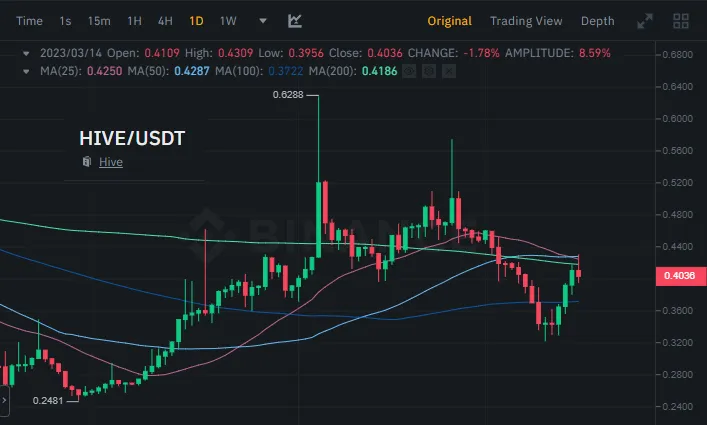707x425 pixels.
Task: Collapse the OHLC data row arrow
Action: (26, 54)
